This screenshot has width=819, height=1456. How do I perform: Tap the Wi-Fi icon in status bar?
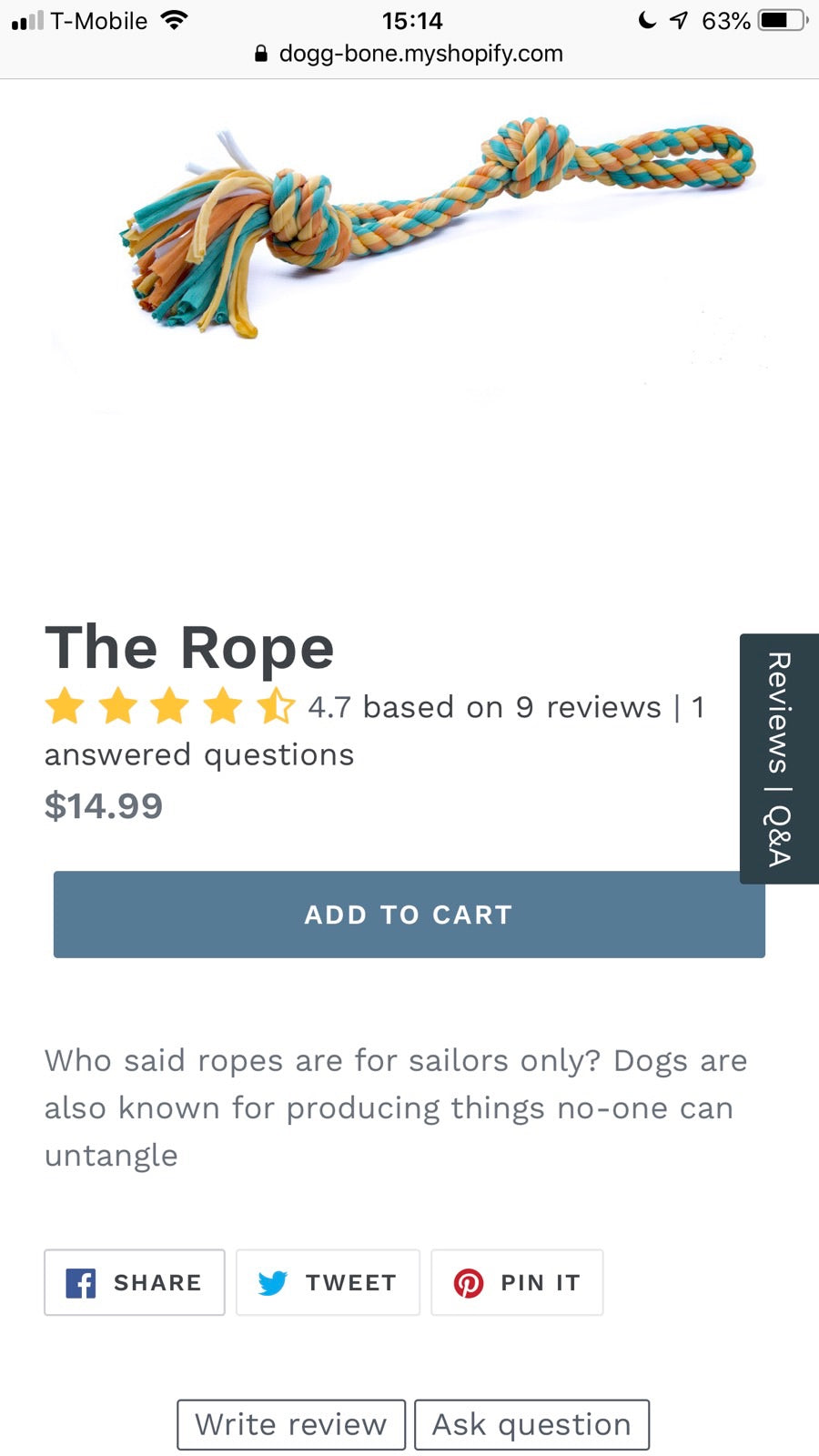click(x=173, y=20)
